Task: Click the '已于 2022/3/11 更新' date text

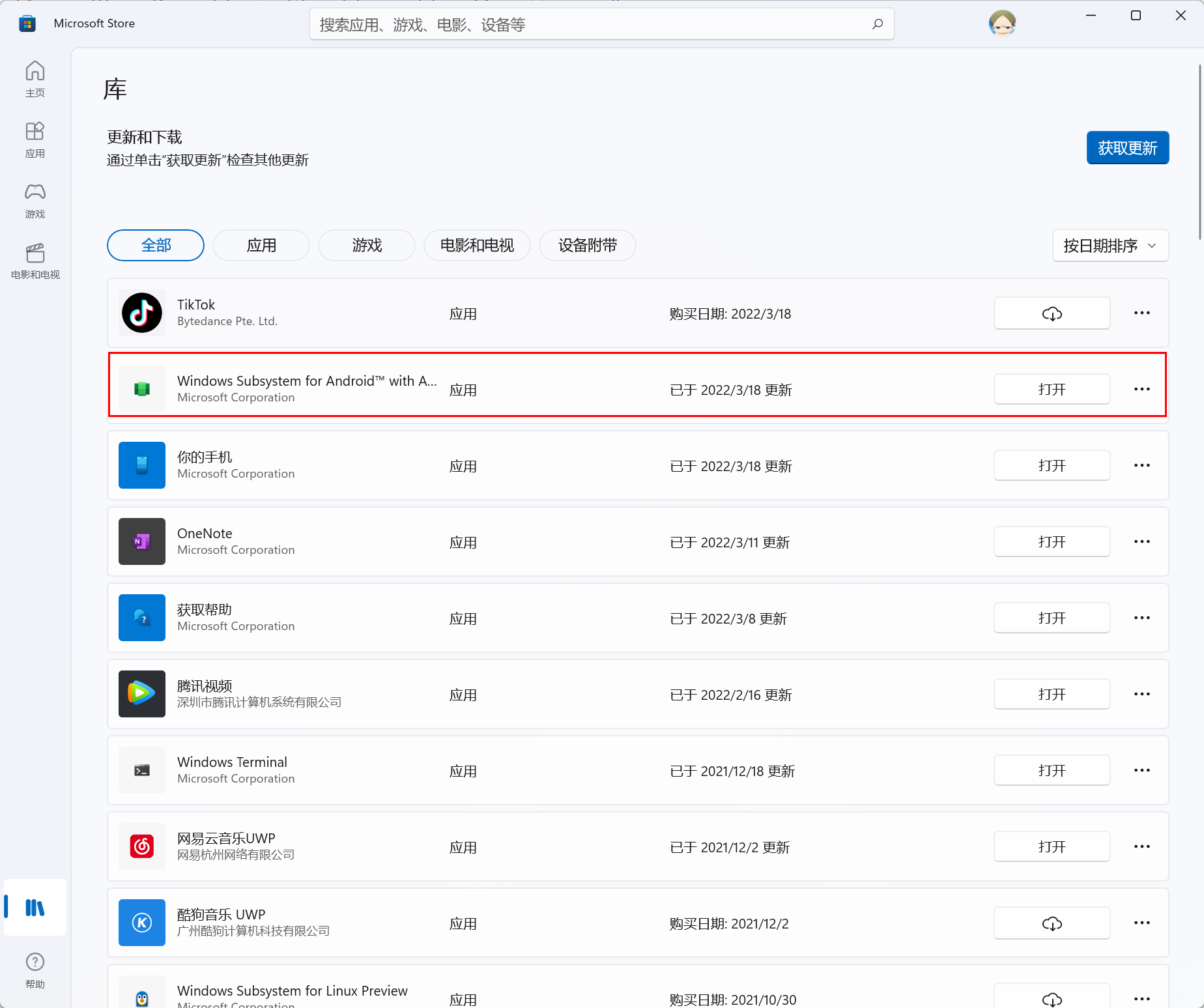Action: (x=730, y=542)
